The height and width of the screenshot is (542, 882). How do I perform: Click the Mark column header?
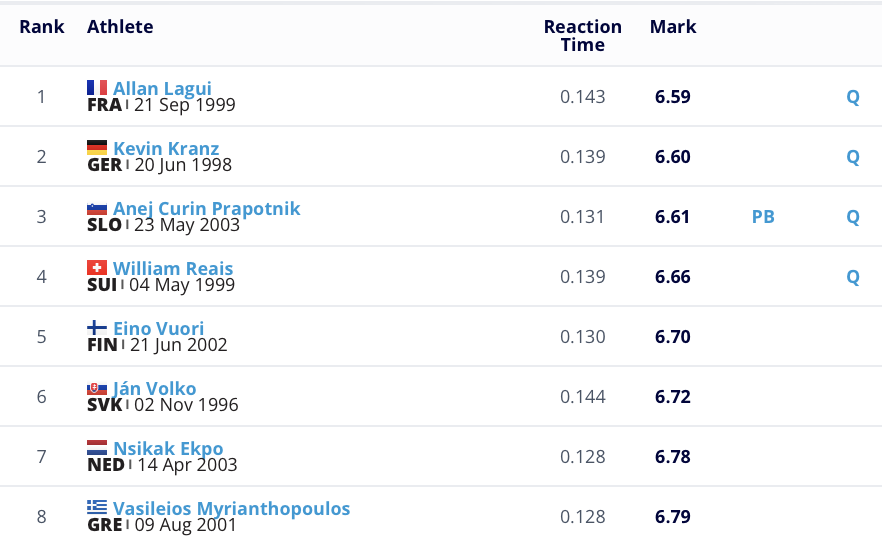click(x=673, y=27)
